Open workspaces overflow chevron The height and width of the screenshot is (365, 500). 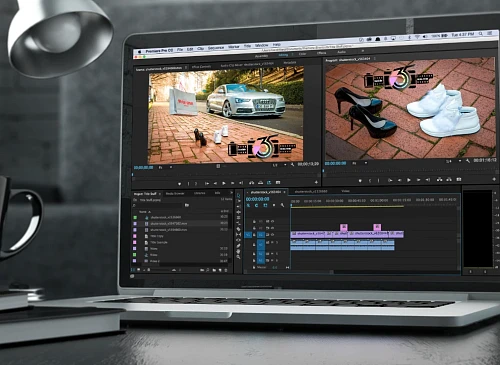point(363,51)
